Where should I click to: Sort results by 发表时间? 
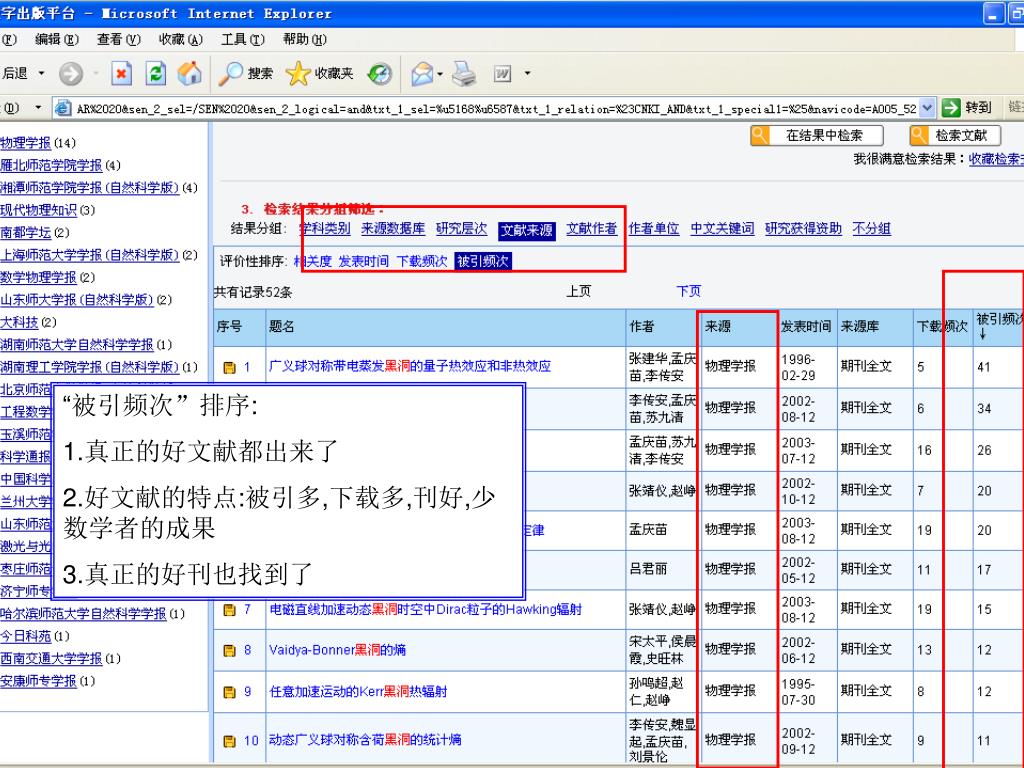click(x=364, y=261)
